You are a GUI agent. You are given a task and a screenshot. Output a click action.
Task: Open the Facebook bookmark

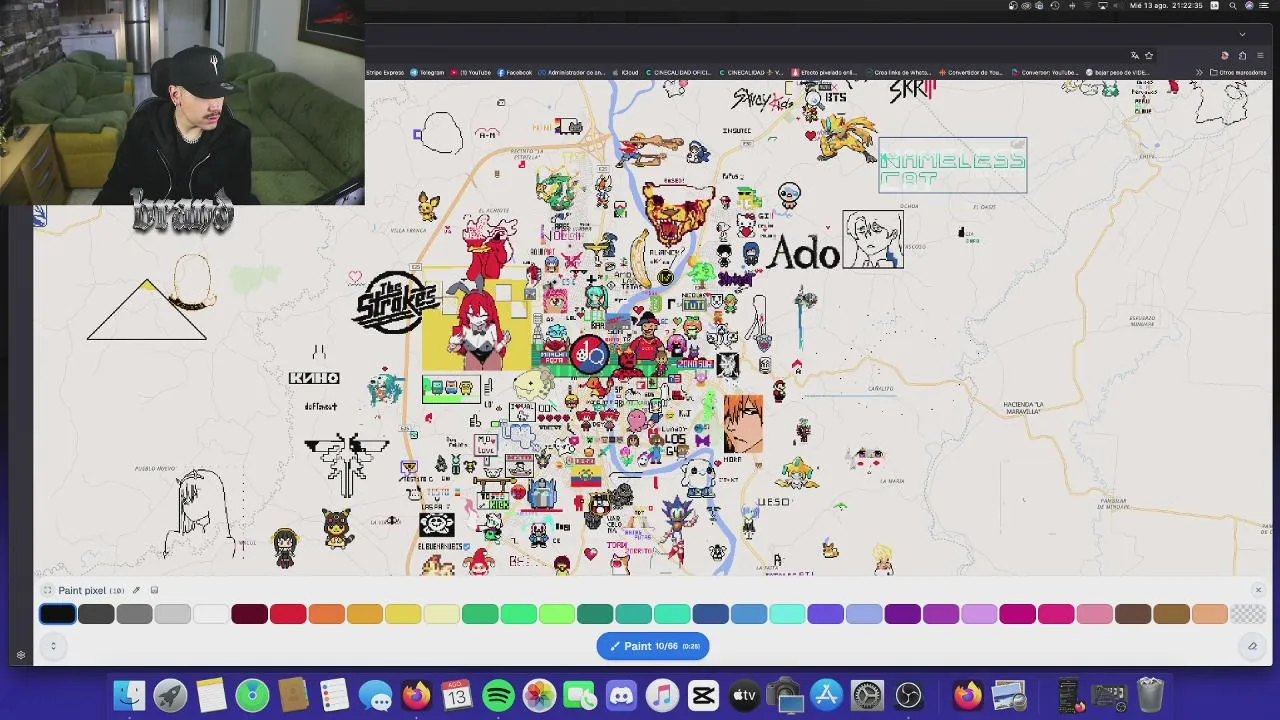pos(514,72)
